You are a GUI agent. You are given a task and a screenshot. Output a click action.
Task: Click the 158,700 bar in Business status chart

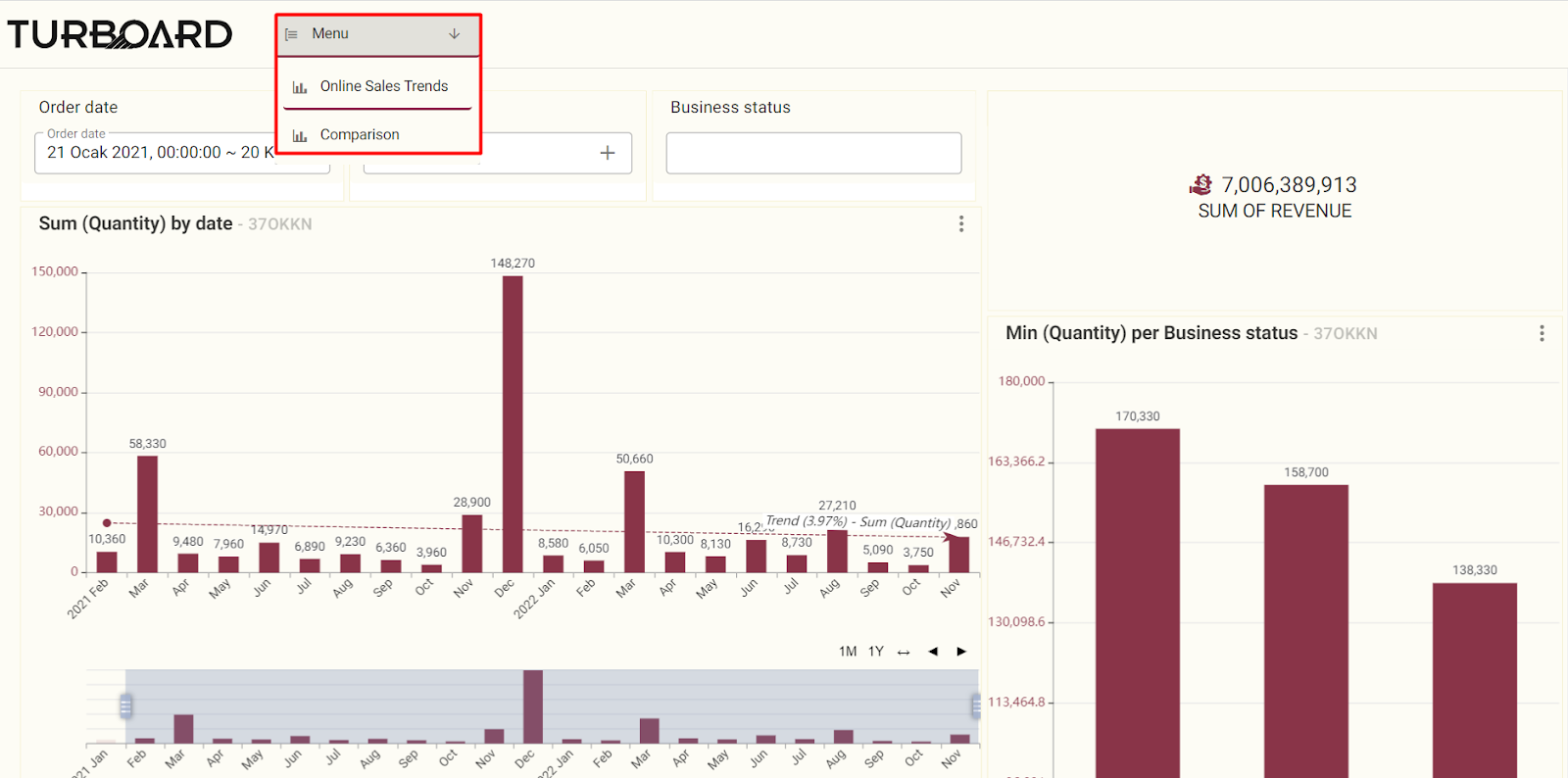[x=1306, y=632]
